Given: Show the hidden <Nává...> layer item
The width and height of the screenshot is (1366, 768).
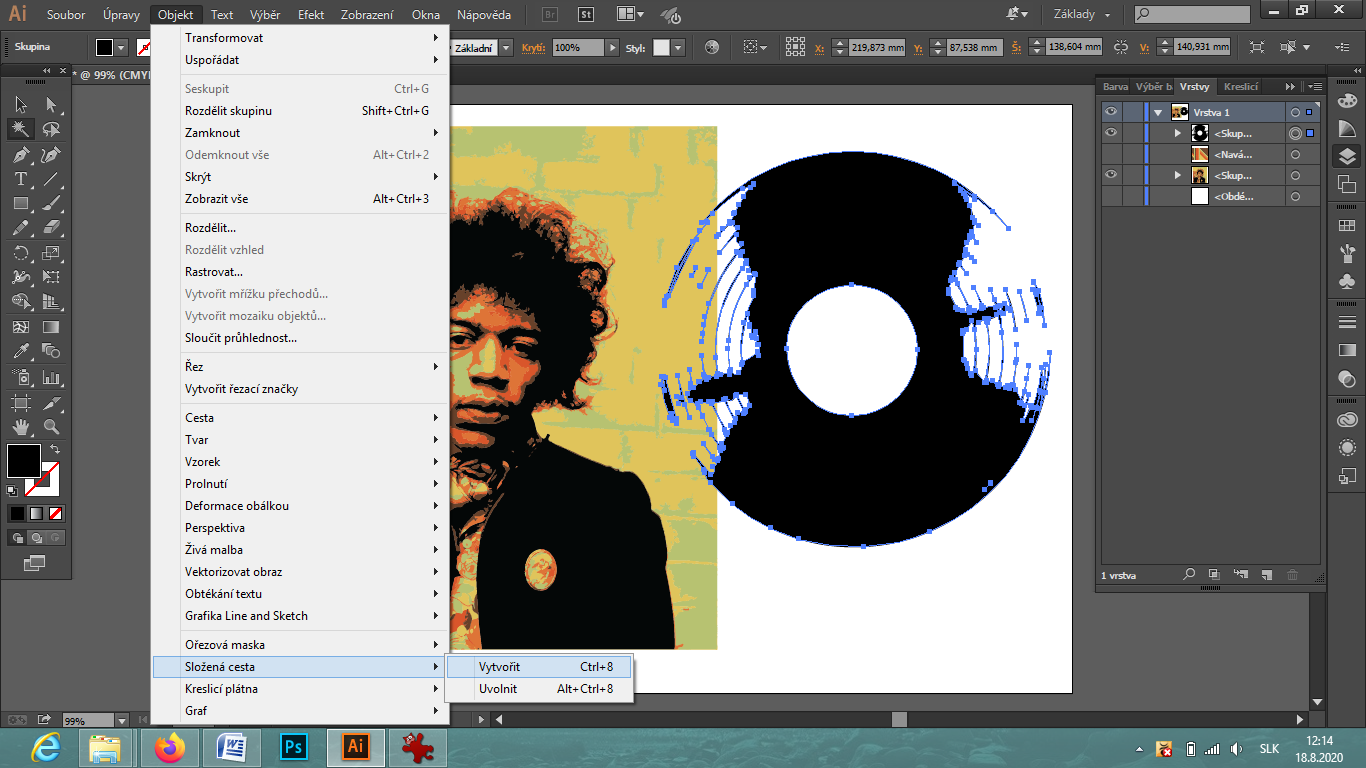Looking at the screenshot, I should (1110, 154).
